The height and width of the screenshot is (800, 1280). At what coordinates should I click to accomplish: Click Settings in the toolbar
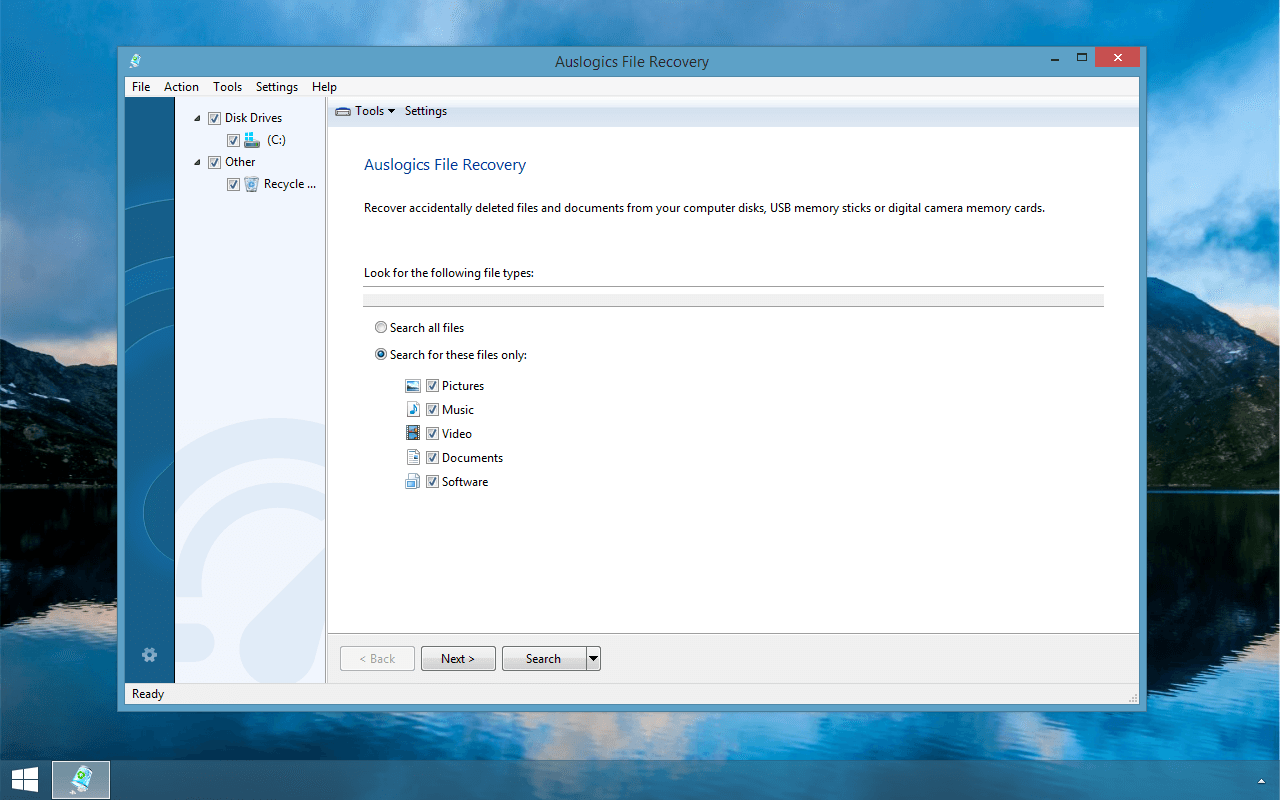tap(426, 111)
